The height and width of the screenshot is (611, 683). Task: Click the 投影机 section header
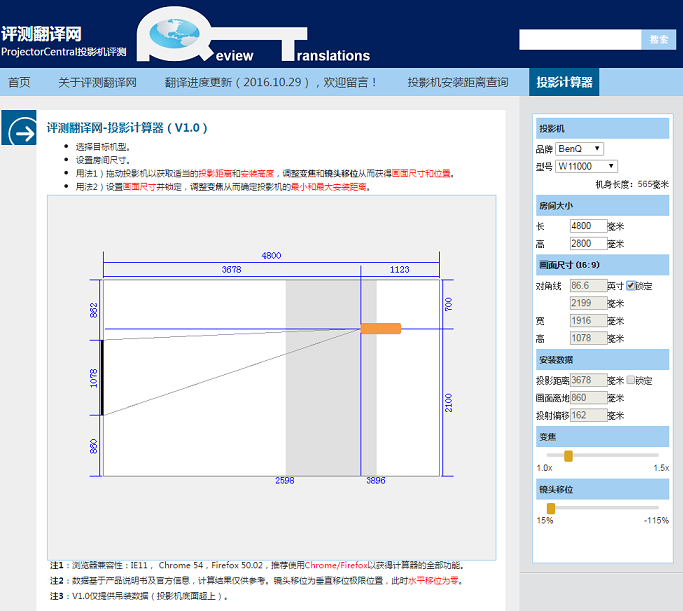(x=602, y=128)
